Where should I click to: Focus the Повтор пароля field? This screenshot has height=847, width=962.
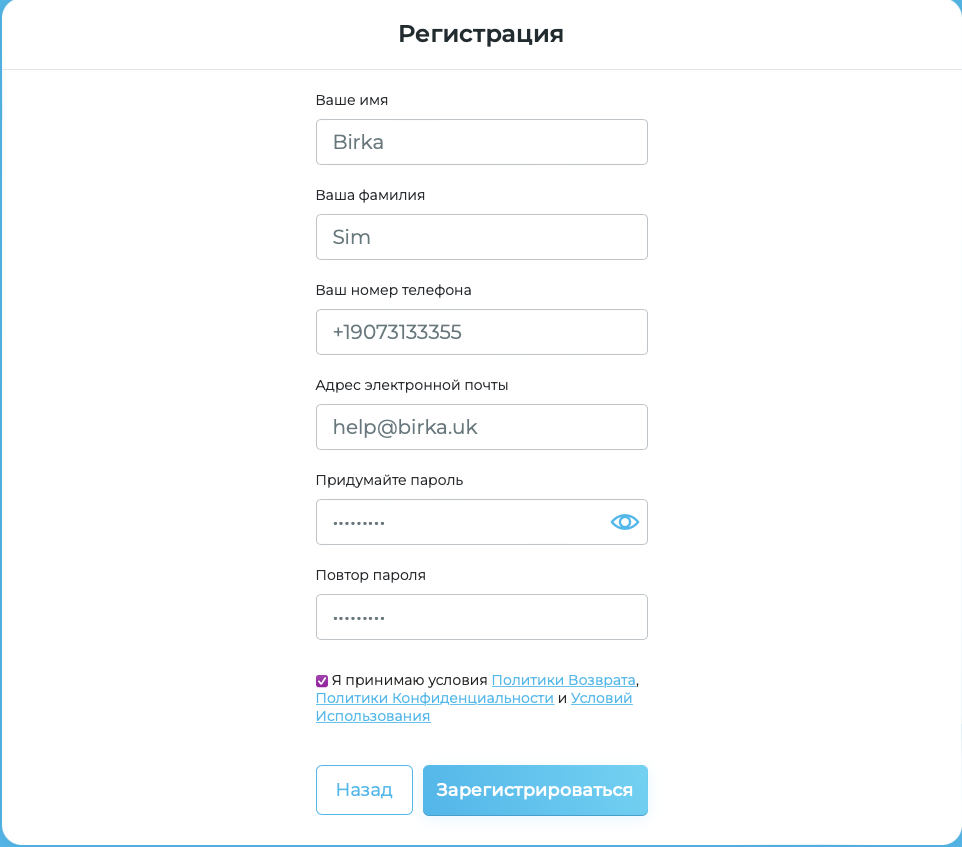(482, 617)
